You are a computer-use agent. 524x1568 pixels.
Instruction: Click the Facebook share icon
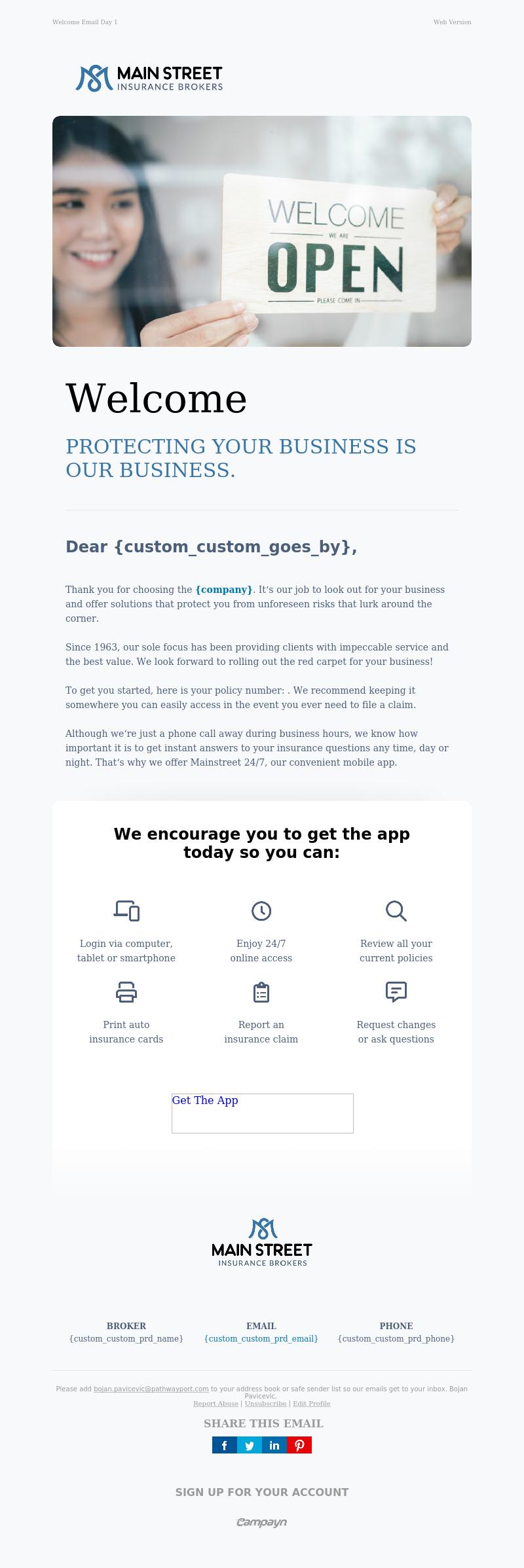click(225, 1445)
